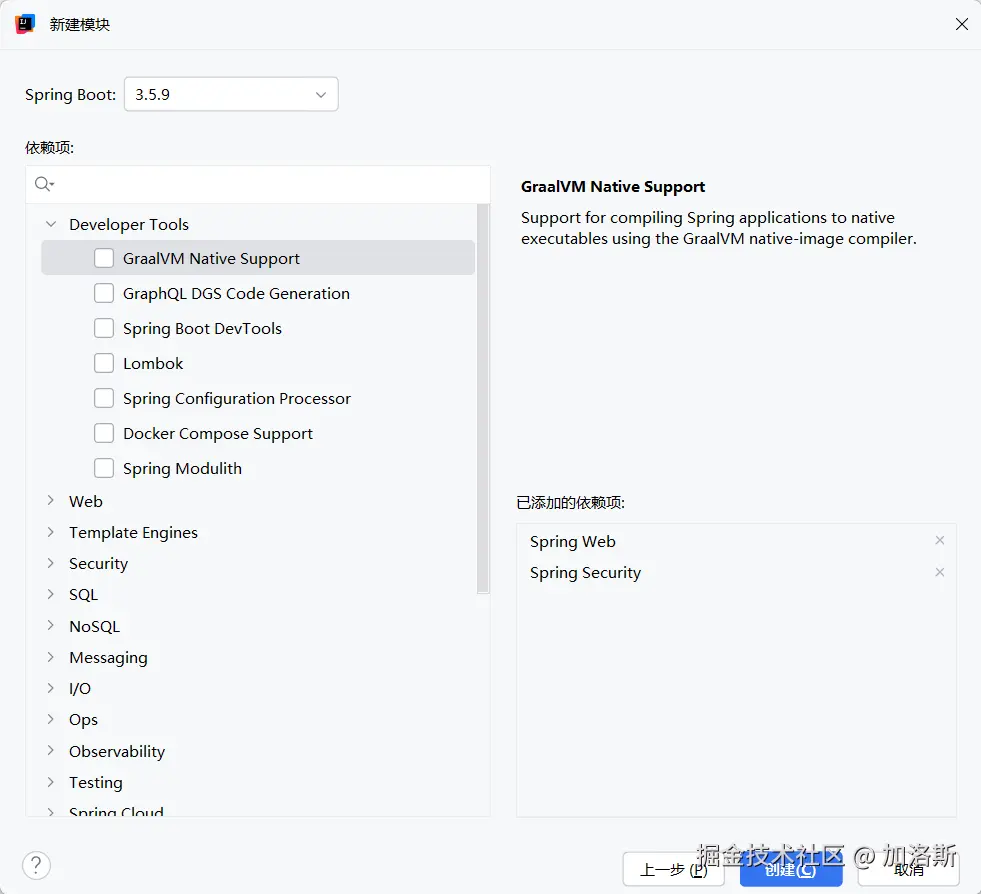This screenshot has height=894, width=981.
Task: Click the 取消 (Cancel) button
Action: (x=908, y=869)
